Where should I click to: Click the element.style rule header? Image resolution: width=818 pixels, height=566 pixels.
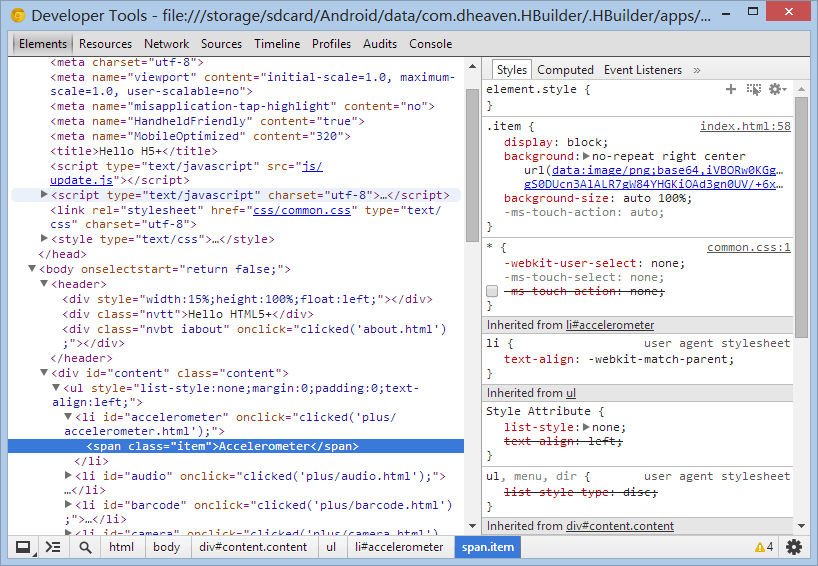point(538,89)
